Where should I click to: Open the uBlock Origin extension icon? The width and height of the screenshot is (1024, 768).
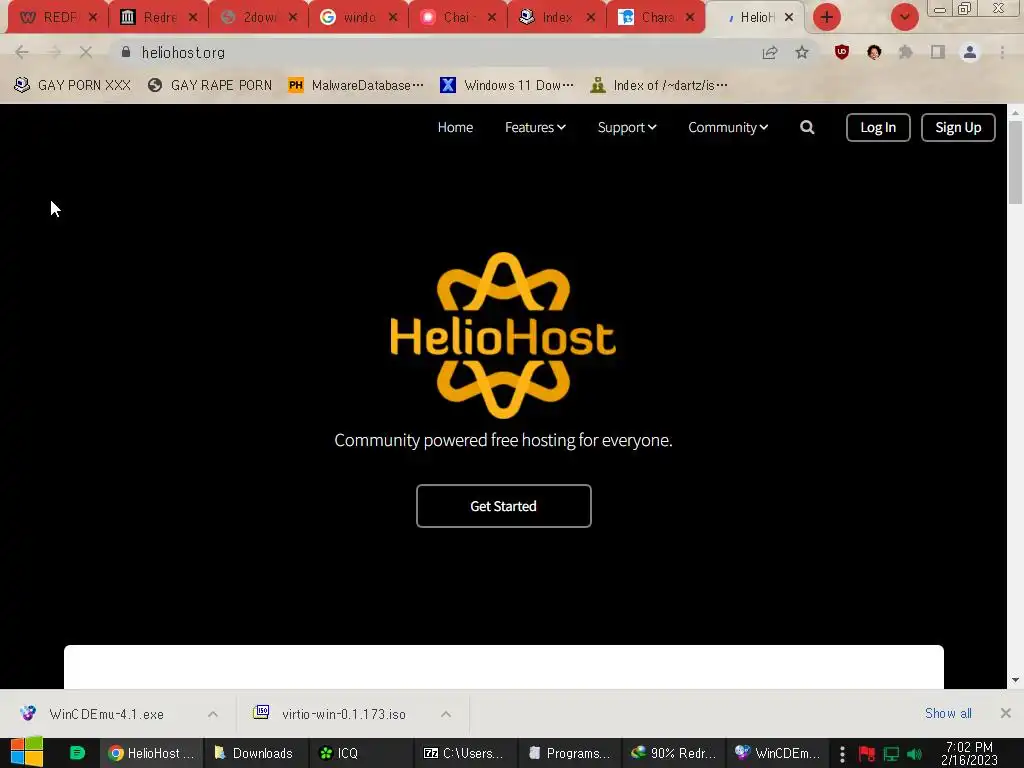tap(842, 52)
